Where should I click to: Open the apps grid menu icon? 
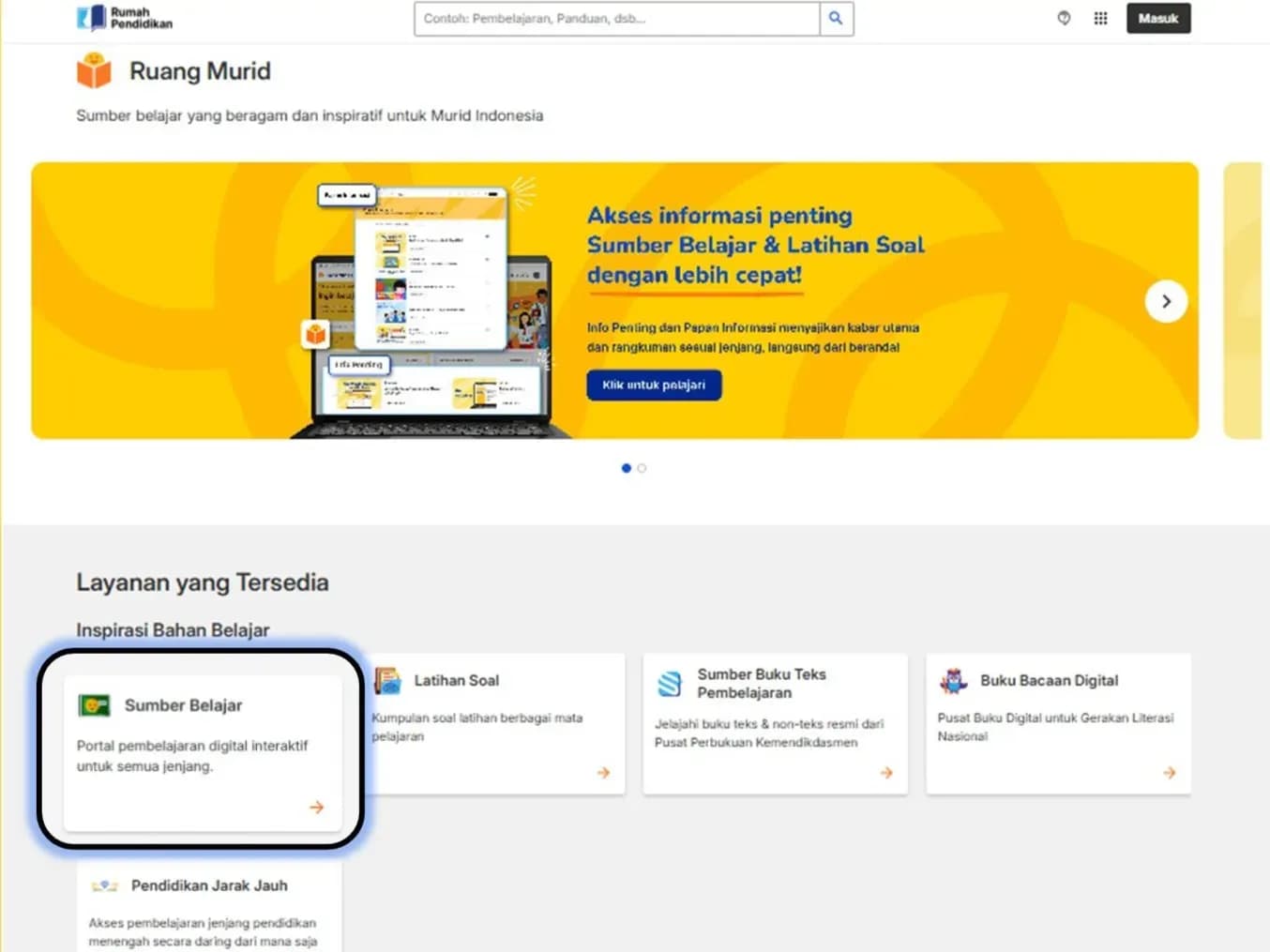[1100, 18]
